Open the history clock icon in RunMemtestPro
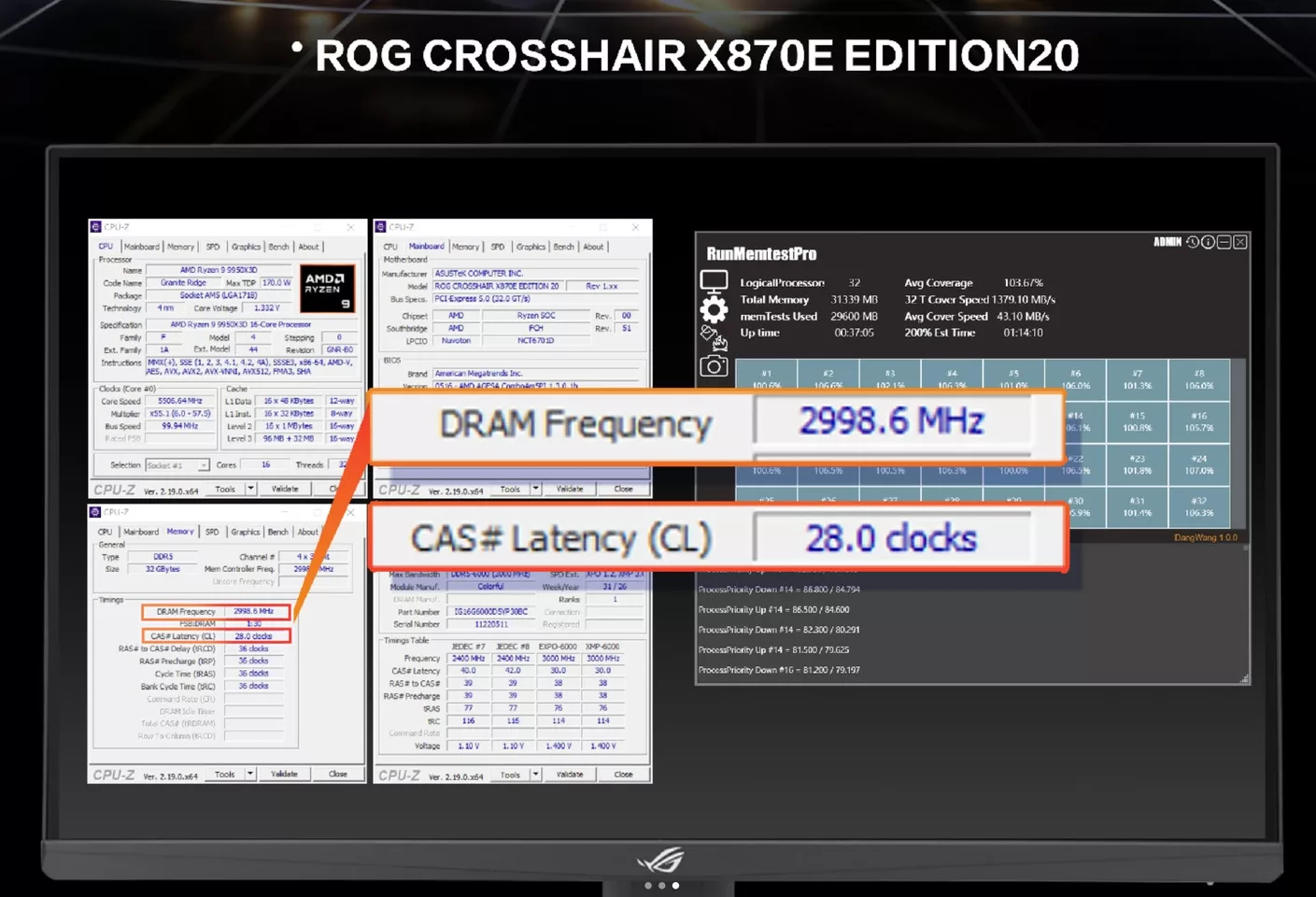The height and width of the screenshot is (897, 1316). tap(1193, 242)
